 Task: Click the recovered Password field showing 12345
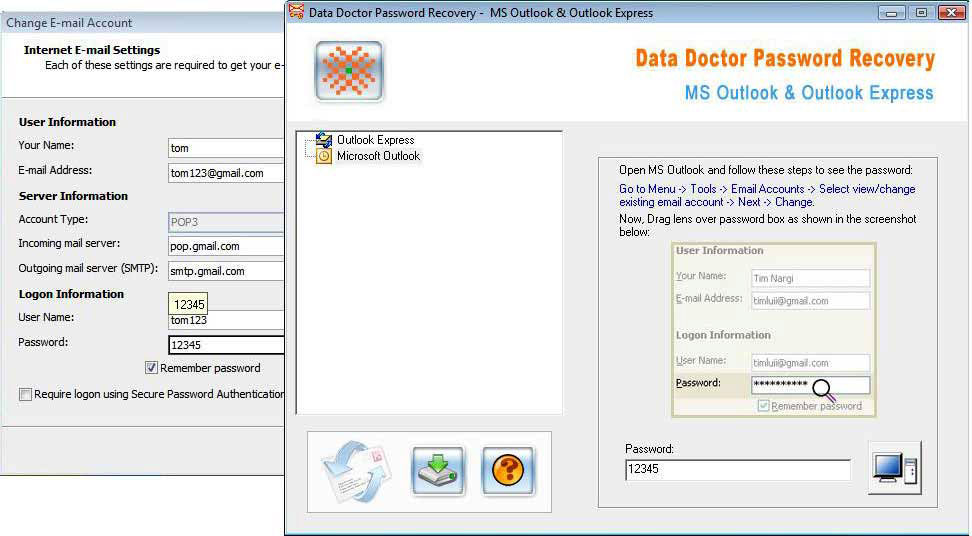(738, 469)
